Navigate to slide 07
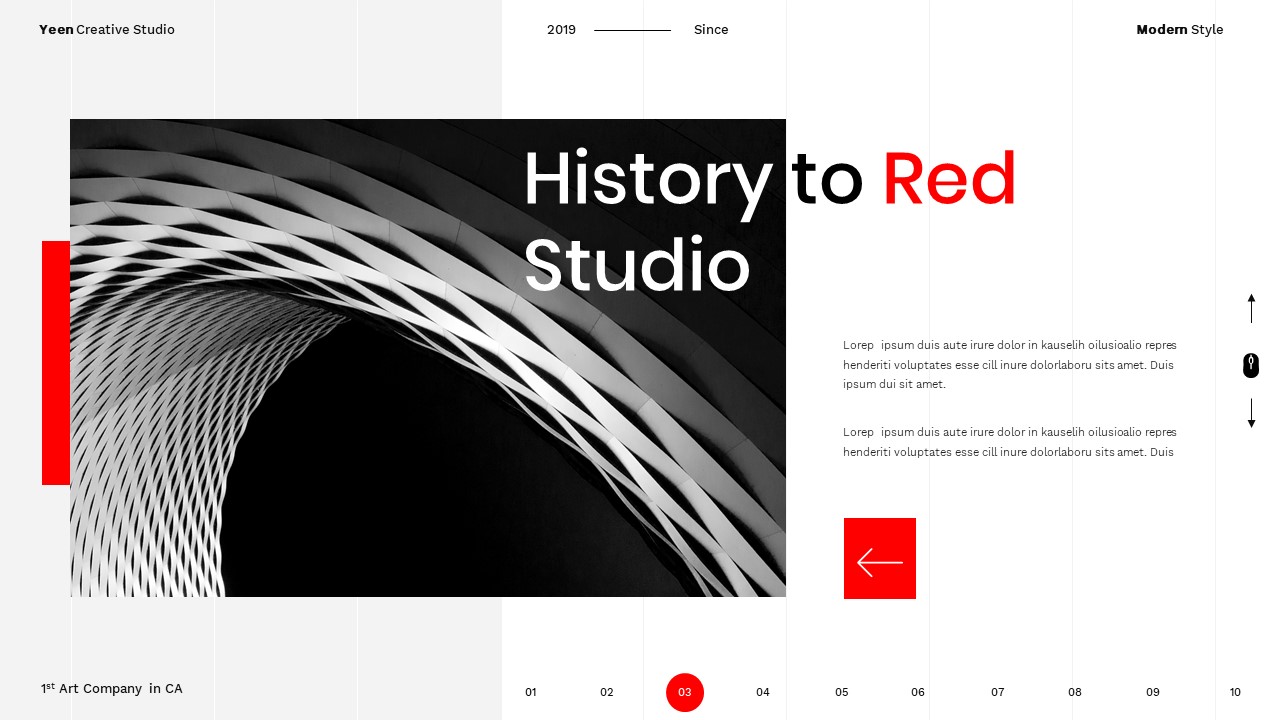The width and height of the screenshot is (1280, 720). (997, 692)
